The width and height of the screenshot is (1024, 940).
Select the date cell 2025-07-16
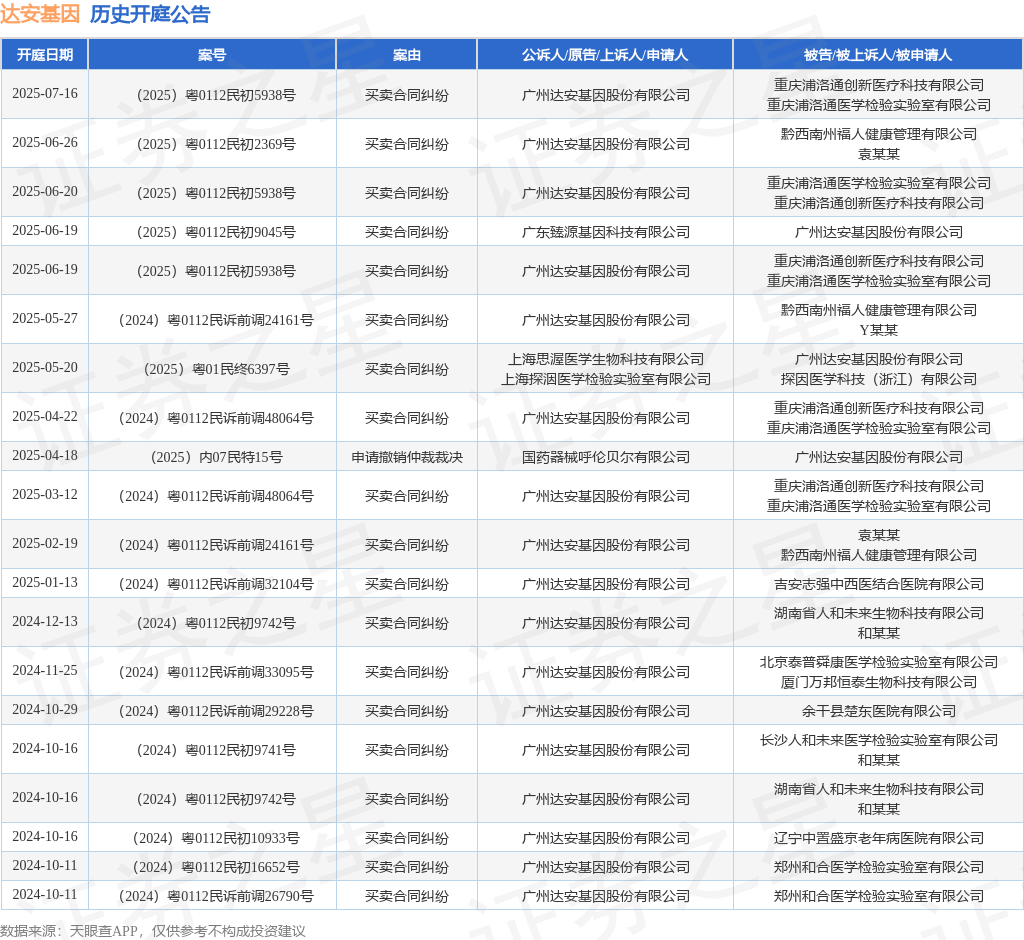point(44,93)
